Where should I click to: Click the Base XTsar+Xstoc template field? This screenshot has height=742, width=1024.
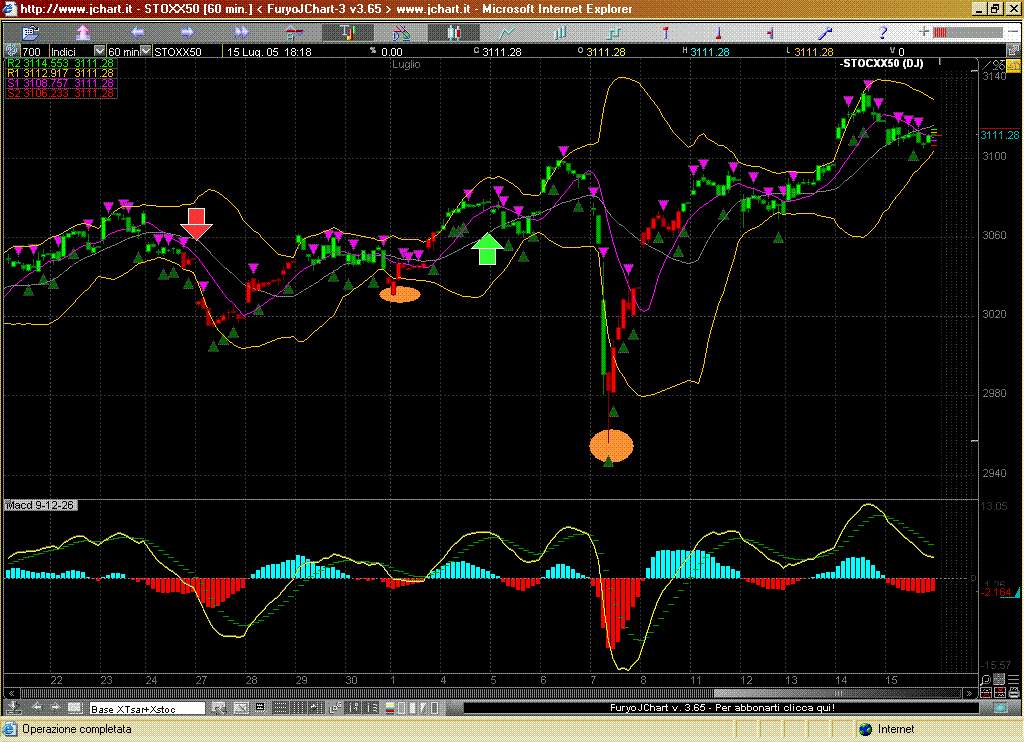click(147, 709)
